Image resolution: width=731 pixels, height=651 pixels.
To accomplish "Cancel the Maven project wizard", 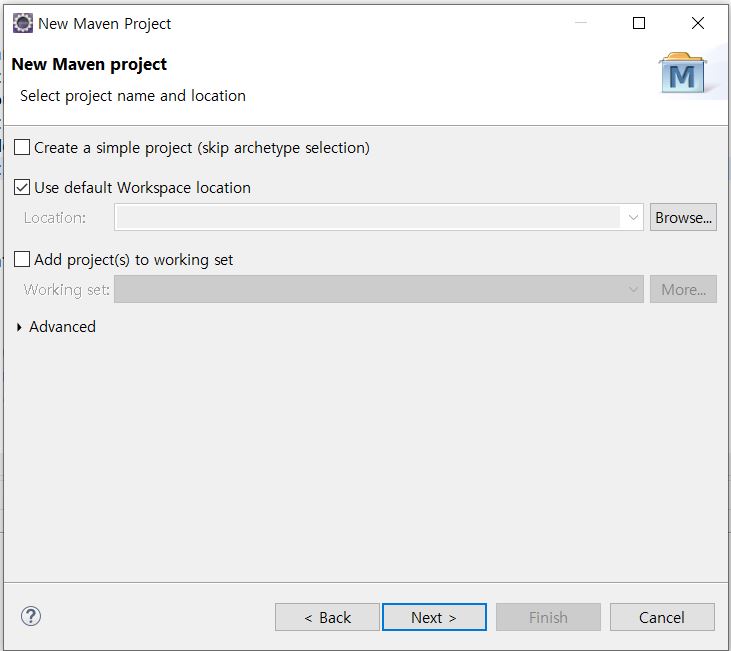I will click(x=662, y=617).
